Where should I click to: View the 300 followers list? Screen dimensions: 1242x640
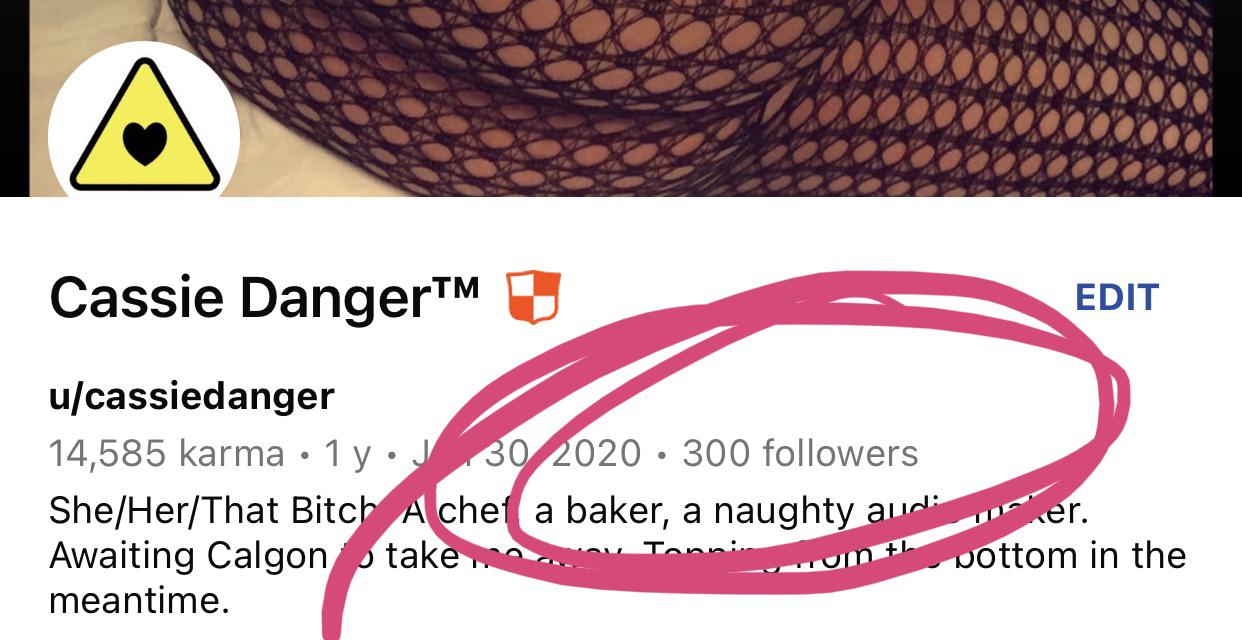pyautogui.click(x=800, y=454)
